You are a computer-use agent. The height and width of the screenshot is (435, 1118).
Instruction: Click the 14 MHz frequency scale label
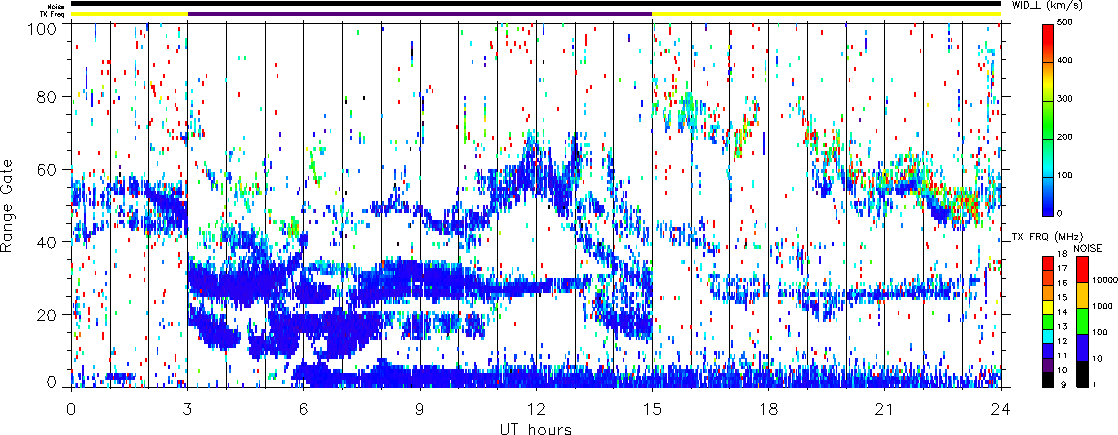(1062, 312)
